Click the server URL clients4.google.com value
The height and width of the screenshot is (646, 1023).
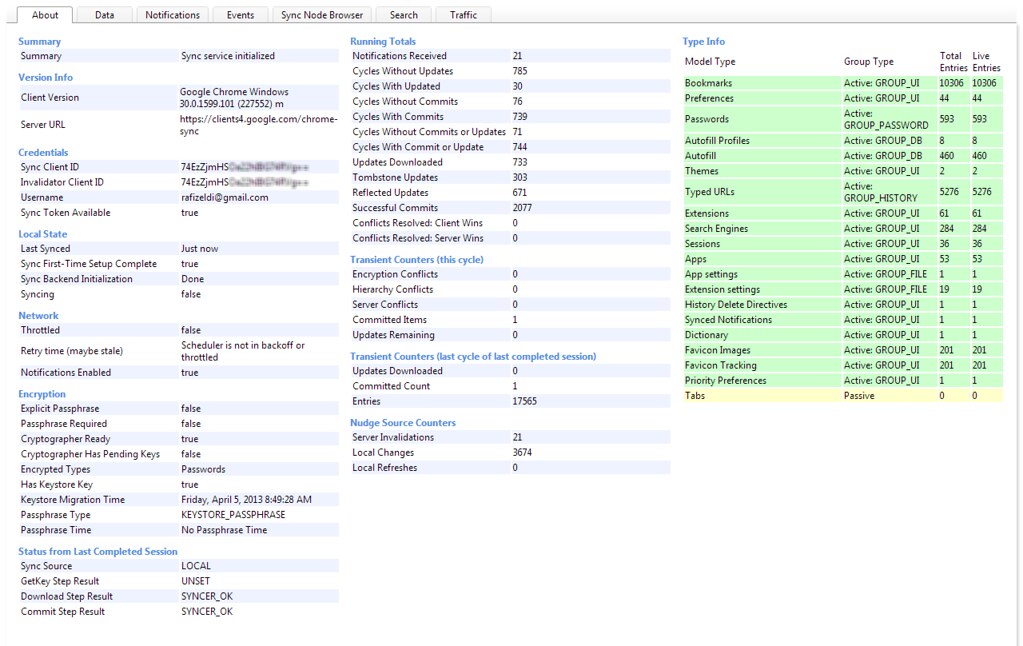pos(258,125)
